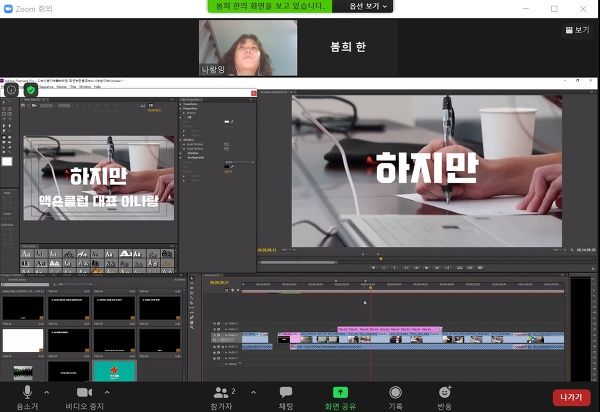Collapse the Strokes section in Title Properties

tap(181, 140)
